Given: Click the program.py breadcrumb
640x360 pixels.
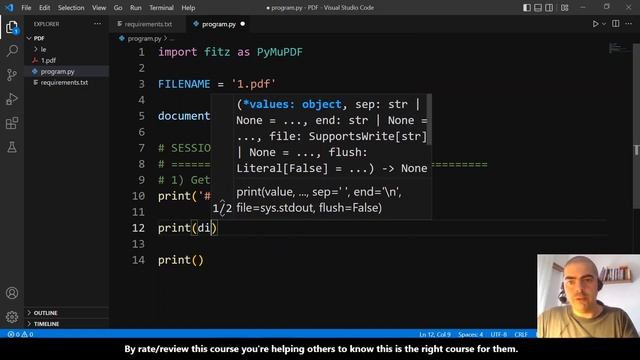Looking at the screenshot, I should tap(144, 38).
